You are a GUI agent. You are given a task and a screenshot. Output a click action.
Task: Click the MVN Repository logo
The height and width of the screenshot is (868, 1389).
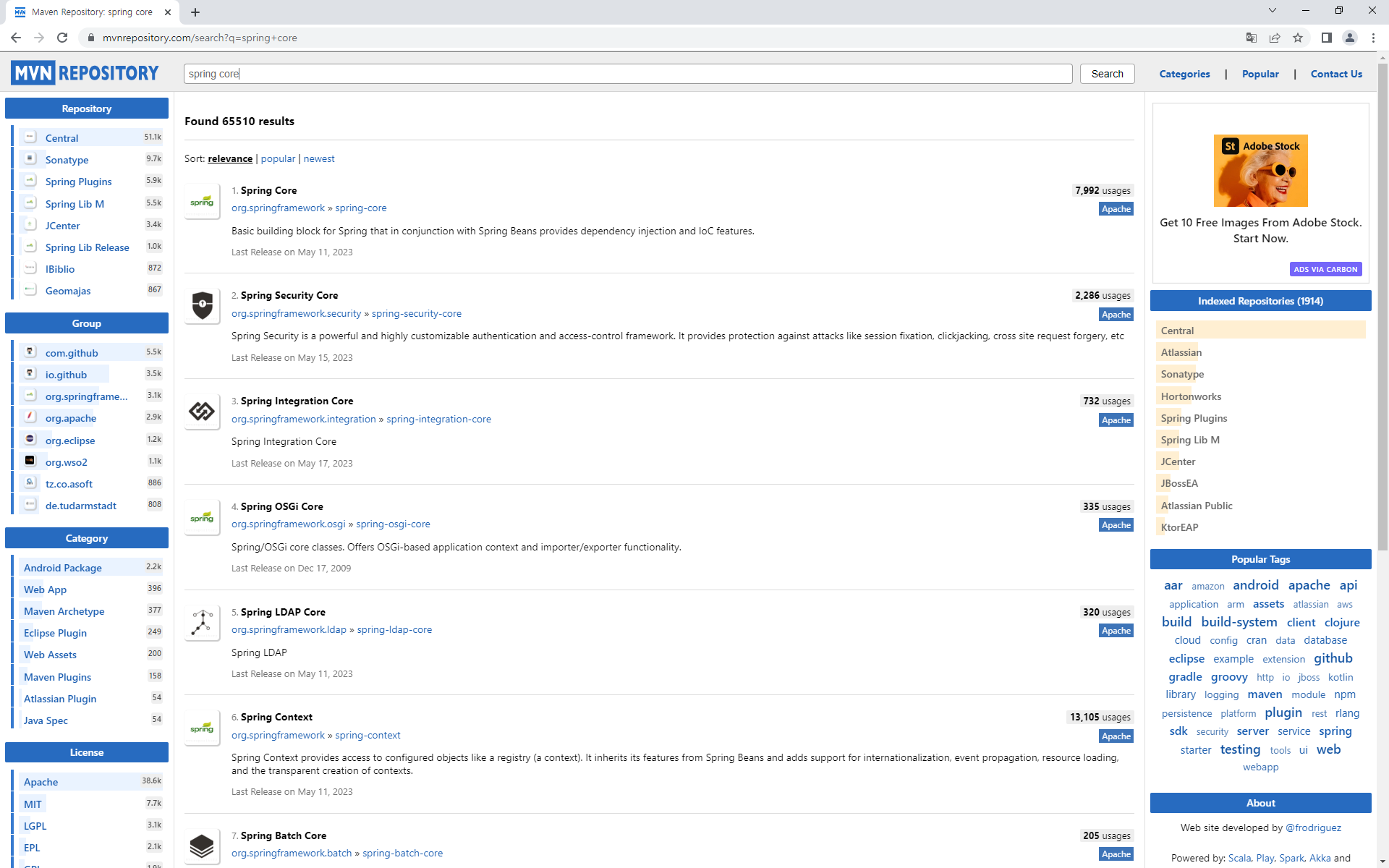[85, 73]
